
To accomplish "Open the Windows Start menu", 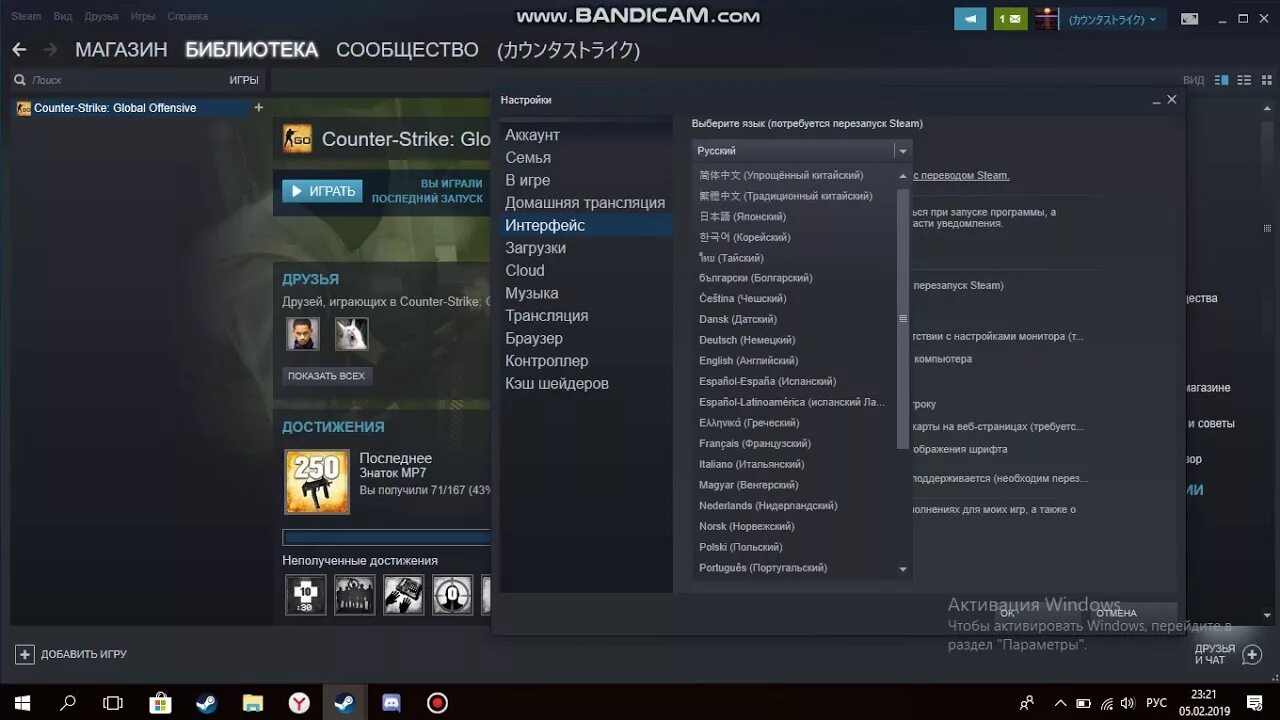I will point(22,703).
